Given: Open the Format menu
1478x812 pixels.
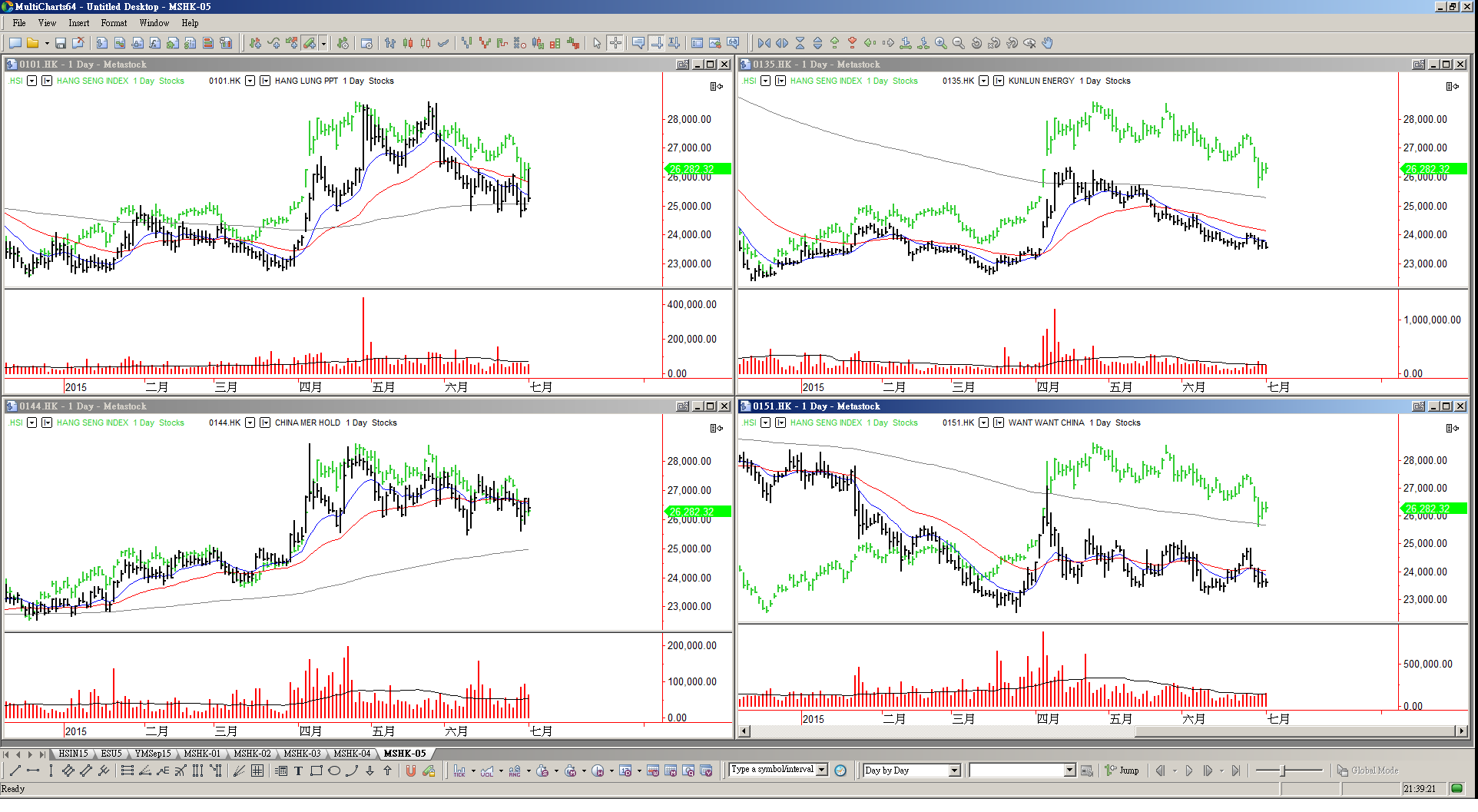Looking at the screenshot, I should pos(114,23).
